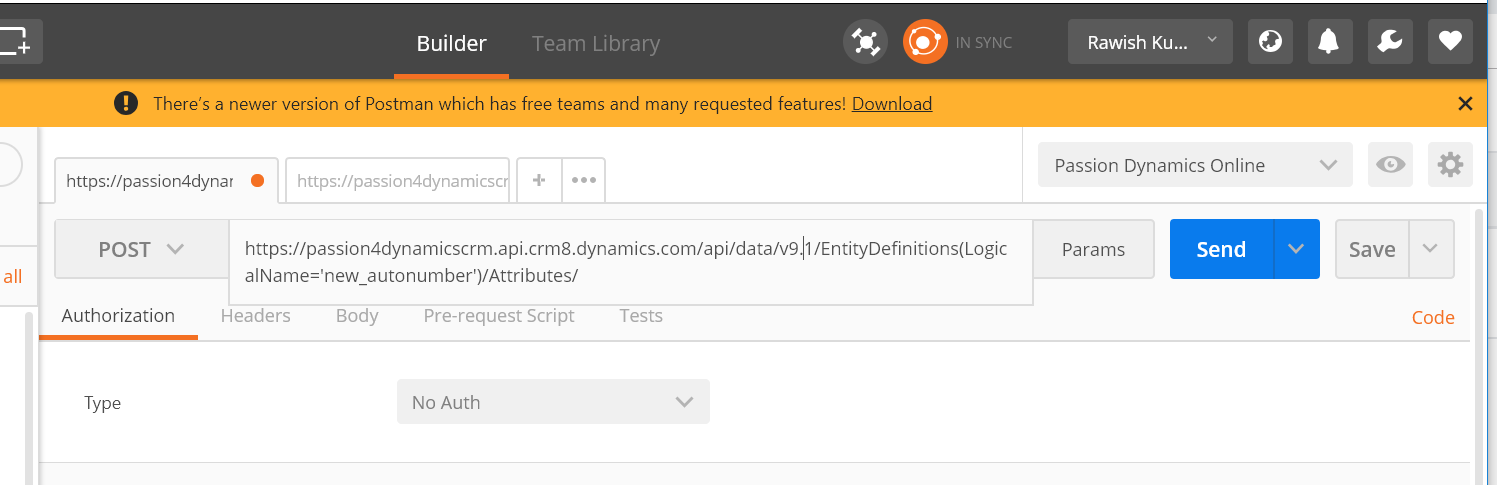This screenshot has height=485, width=1497.
Task: Click the orange sync status icon
Action: pos(924,42)
